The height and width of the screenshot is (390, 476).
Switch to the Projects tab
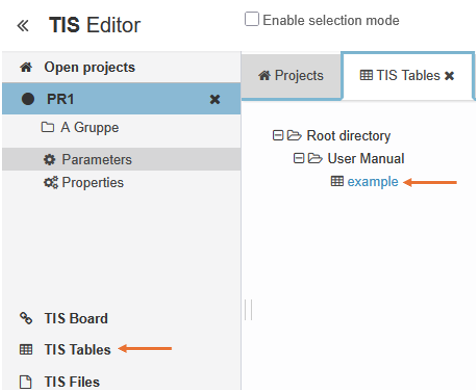pyautogui.click(x=291, y=76)
